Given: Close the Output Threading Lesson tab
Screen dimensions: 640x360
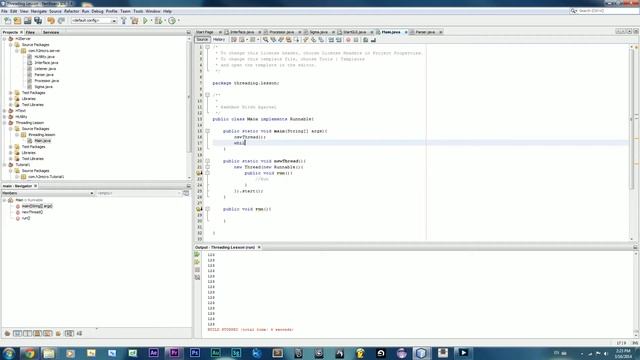Looking at the screenshot, I should [x=259, y=247].
